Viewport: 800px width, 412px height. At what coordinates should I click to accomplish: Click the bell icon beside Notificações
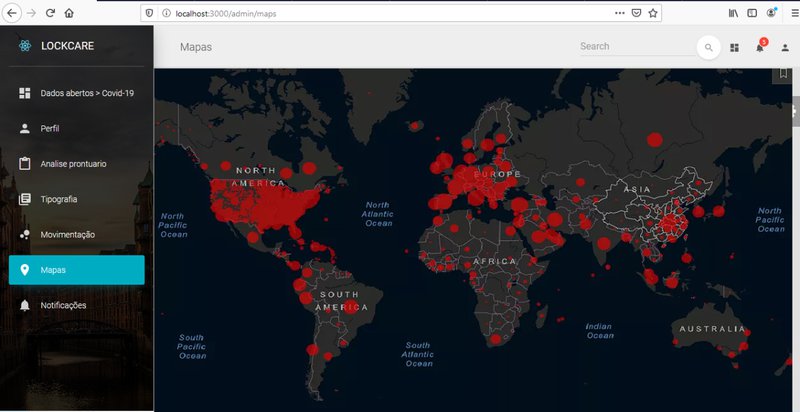[24, 305]
